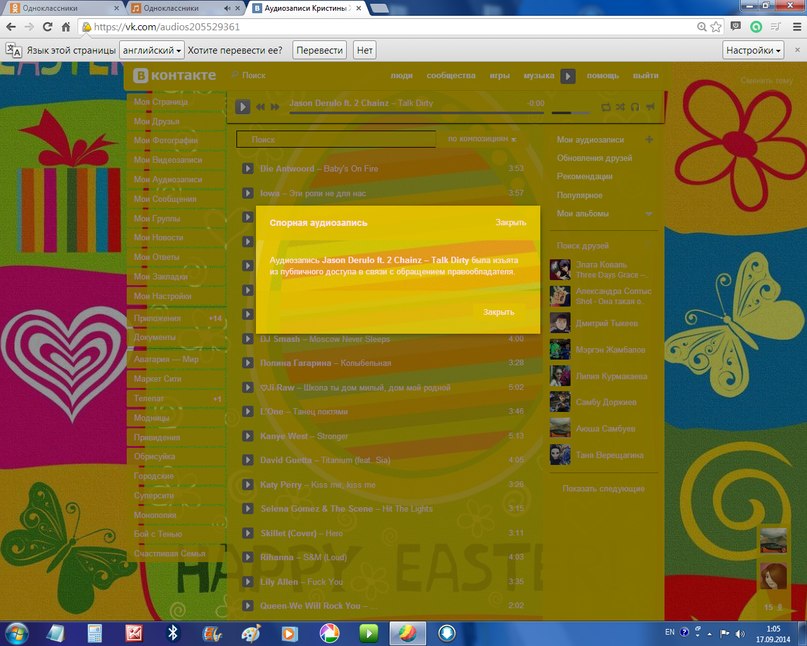Image resolution: width=807 pixels, height=646 pixels.
Task: Click музыка in the VK header
Action: pyautogui.click(x=538, y=75)
